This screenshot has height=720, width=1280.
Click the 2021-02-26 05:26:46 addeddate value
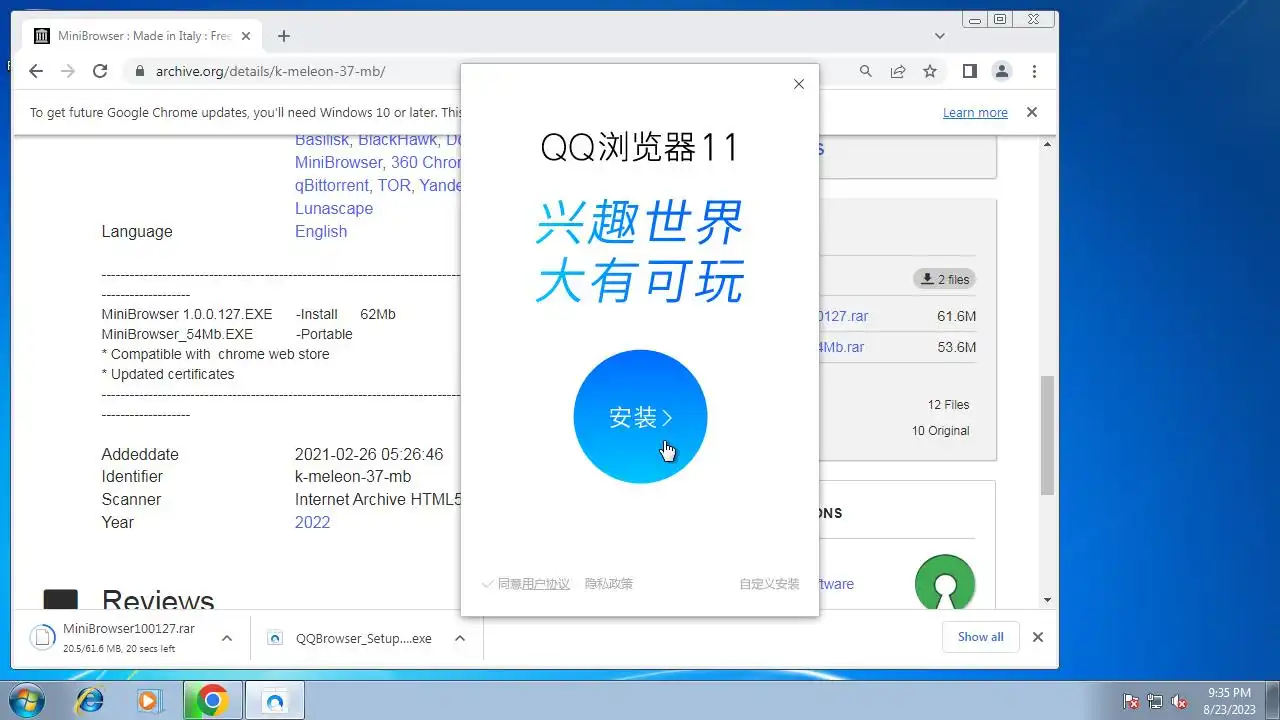[x=369, y=454]
